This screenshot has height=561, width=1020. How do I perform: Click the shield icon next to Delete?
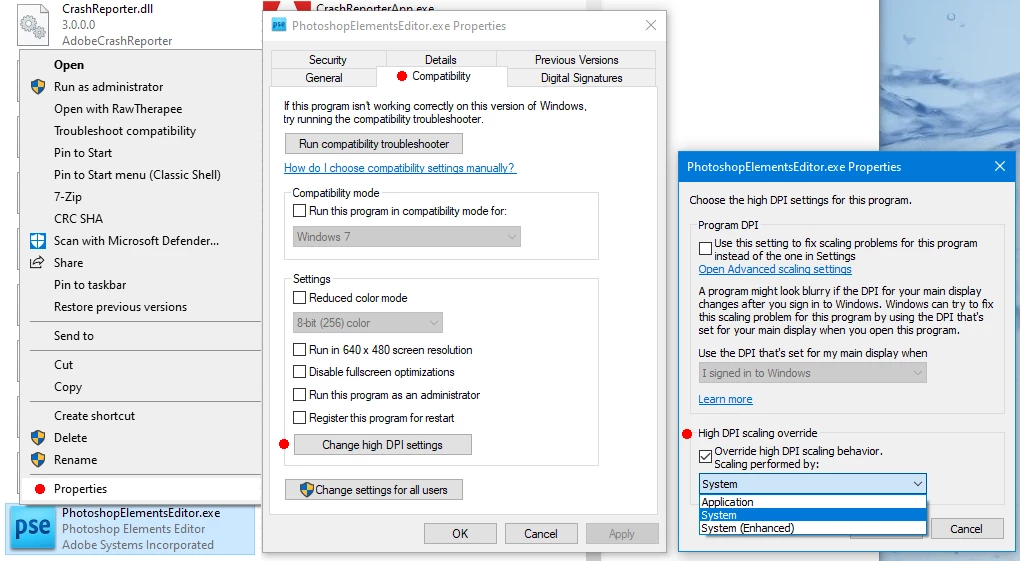tap(38, 437)
